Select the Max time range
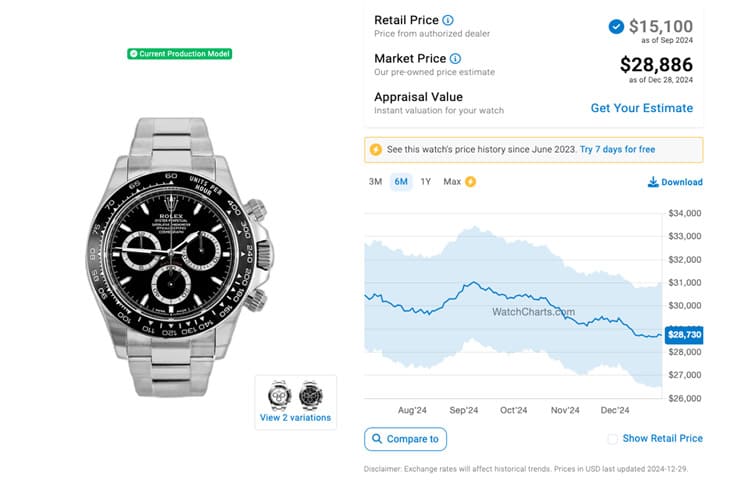Screen dimensions: 730x482 point(452,182)
